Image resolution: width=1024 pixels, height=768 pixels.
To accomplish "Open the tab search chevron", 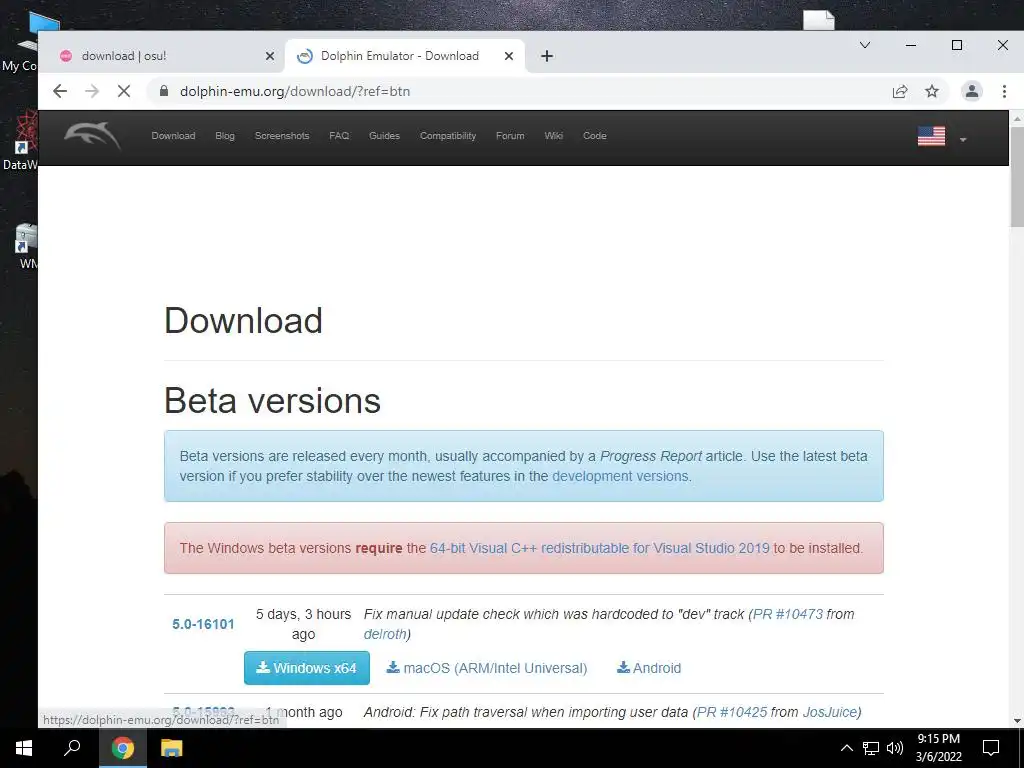I will coord(865,45).
